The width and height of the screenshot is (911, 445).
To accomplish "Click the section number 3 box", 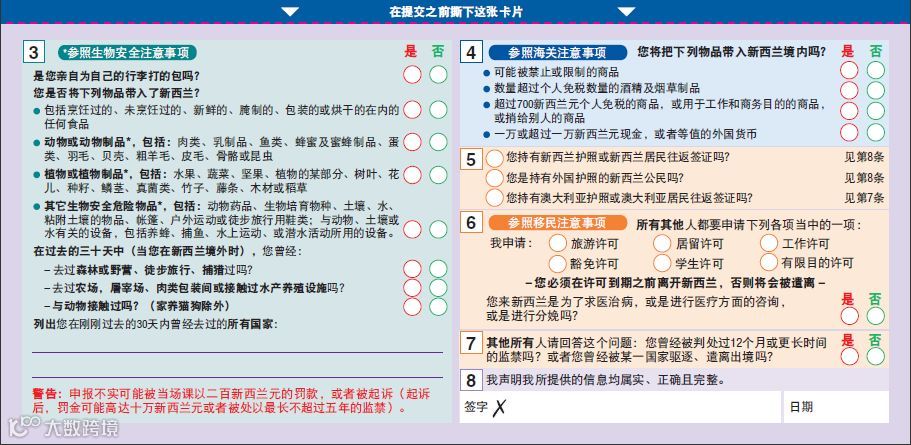I will click(33, 52).
